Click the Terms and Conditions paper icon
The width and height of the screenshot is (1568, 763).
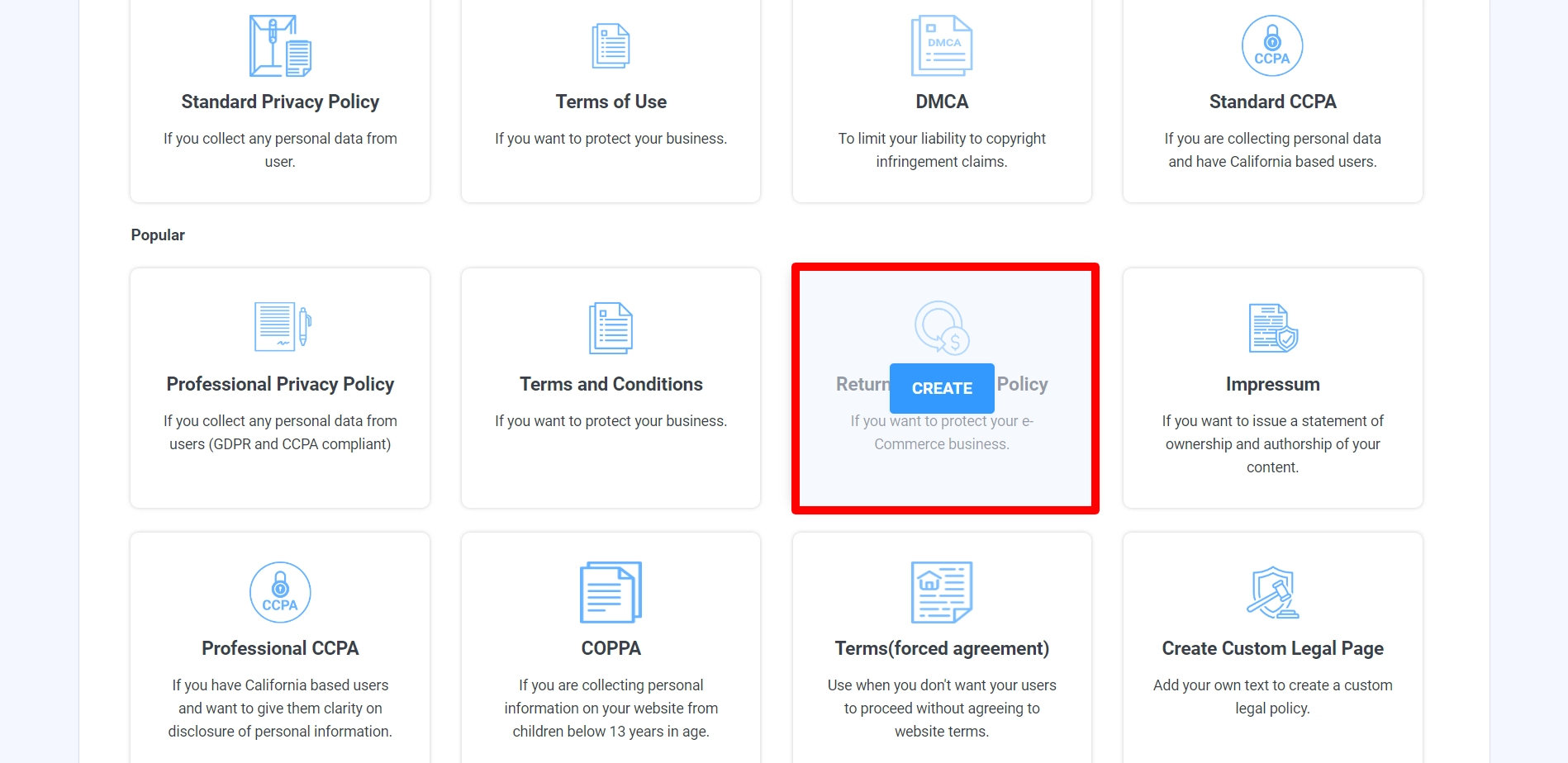(x=611, y=327)
